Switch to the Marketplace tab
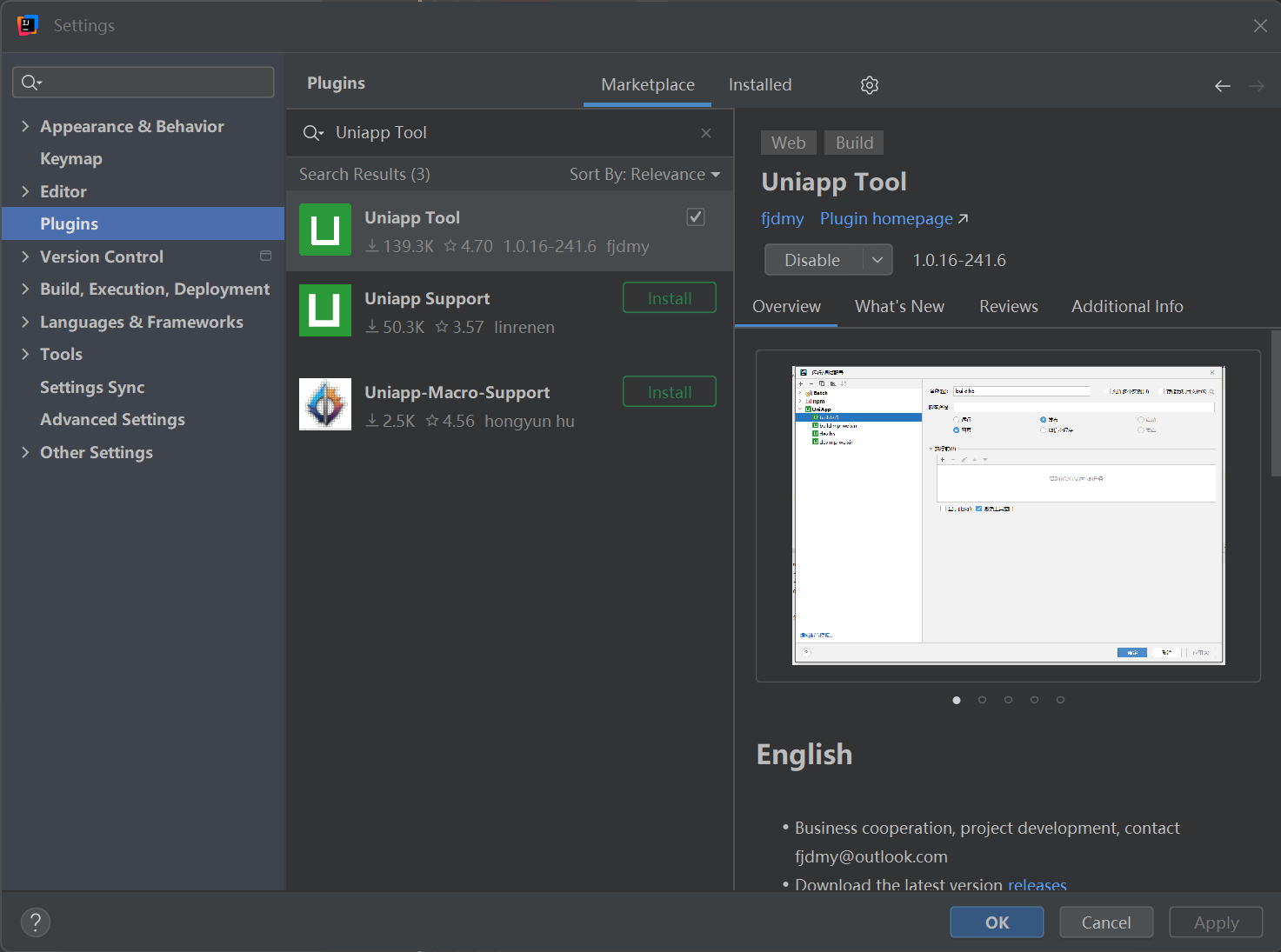The height and width of the screenshot is (952, 1281). [648, 84]
